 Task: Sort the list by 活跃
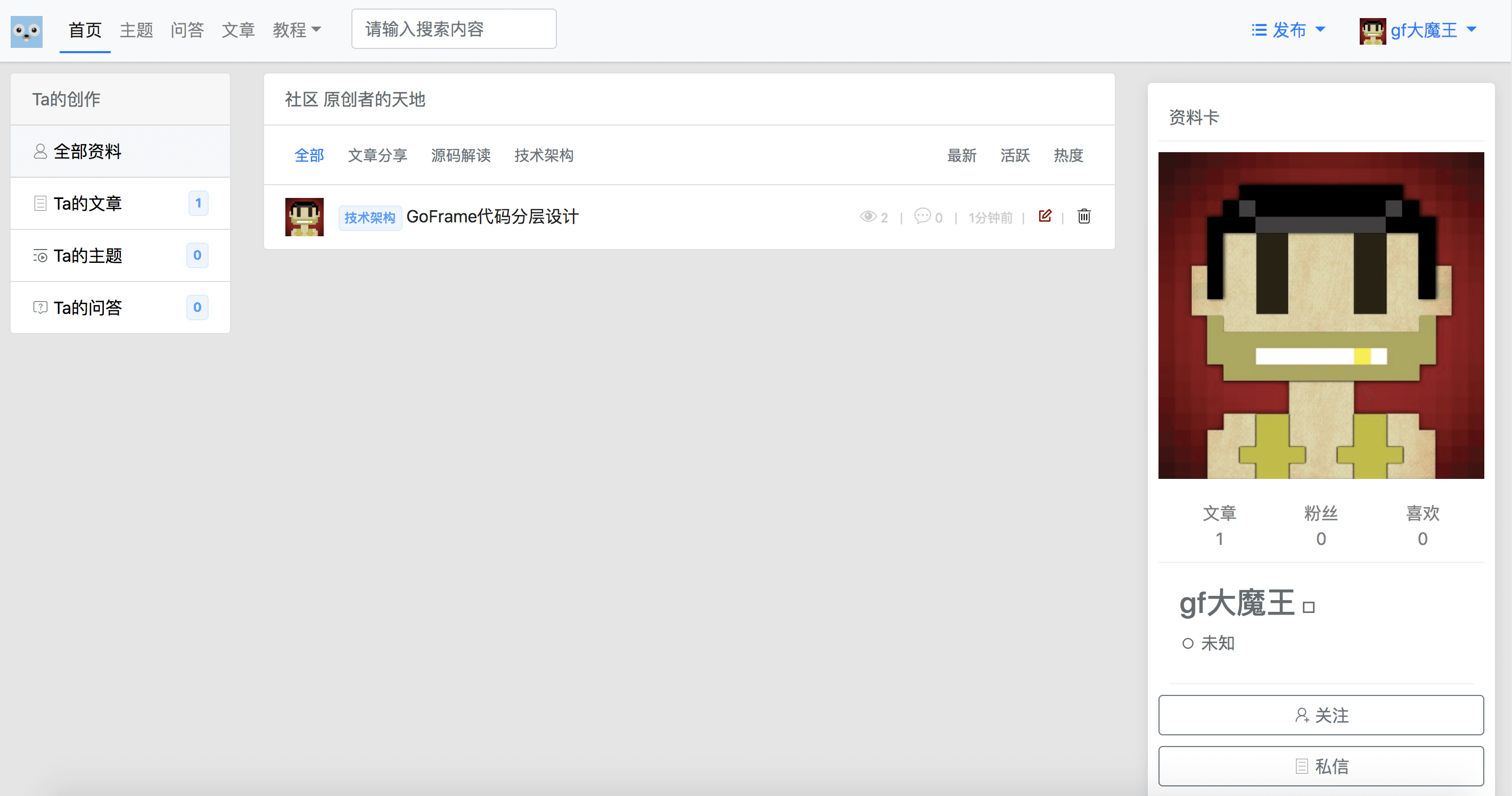pos(1015,155)
